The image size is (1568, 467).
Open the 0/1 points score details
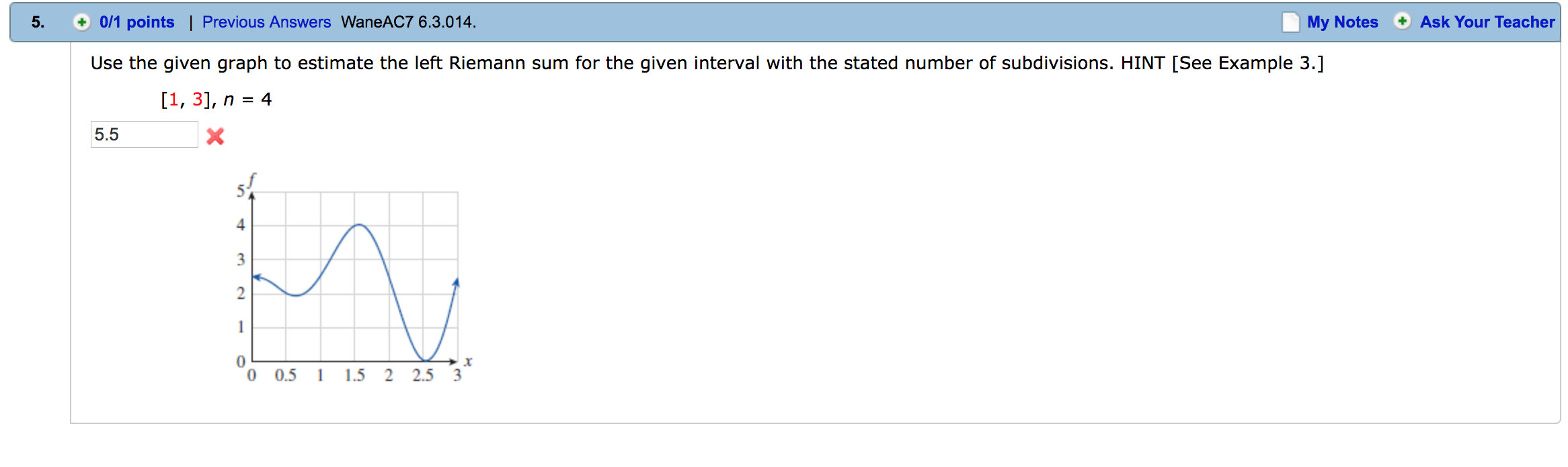(136, 22)
